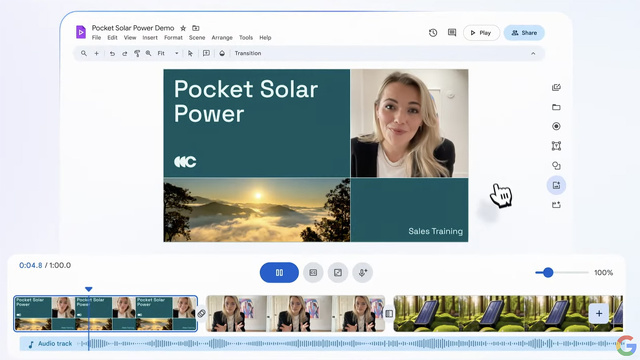This screenshot has width=640, height=360.
Task: Open version history clock icon
Action: [x=433, y=33]
